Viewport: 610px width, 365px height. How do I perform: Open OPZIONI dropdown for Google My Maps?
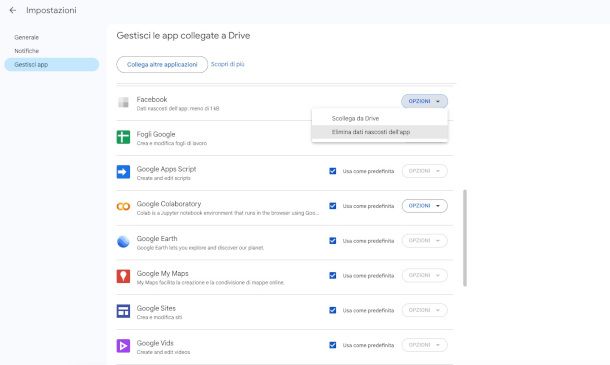(x=424, y=276)
